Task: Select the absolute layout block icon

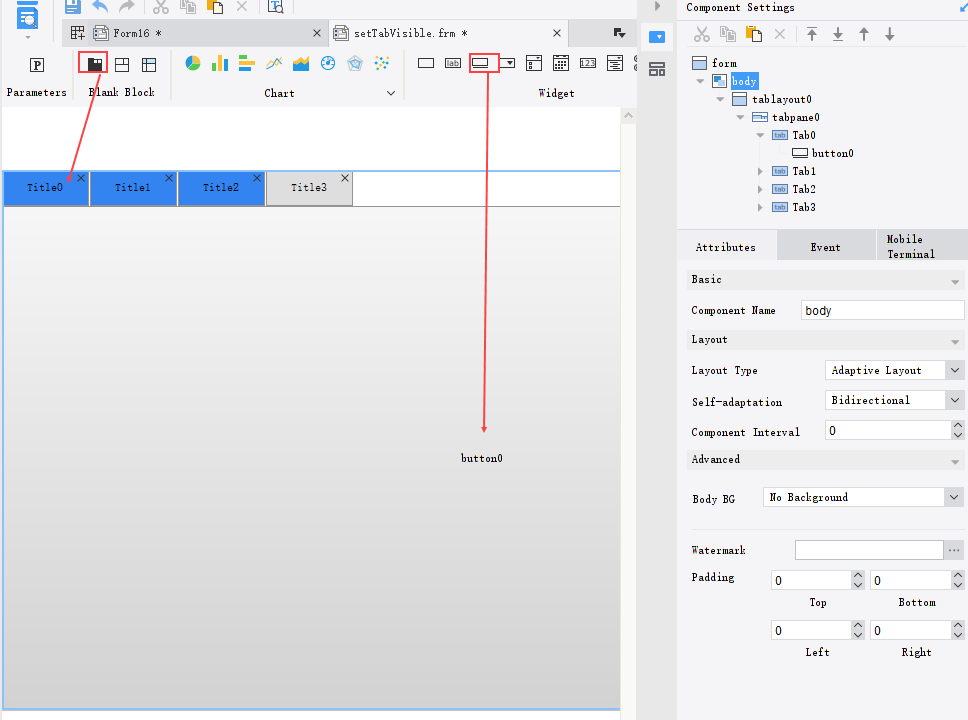Action: (x=122, y=64)
